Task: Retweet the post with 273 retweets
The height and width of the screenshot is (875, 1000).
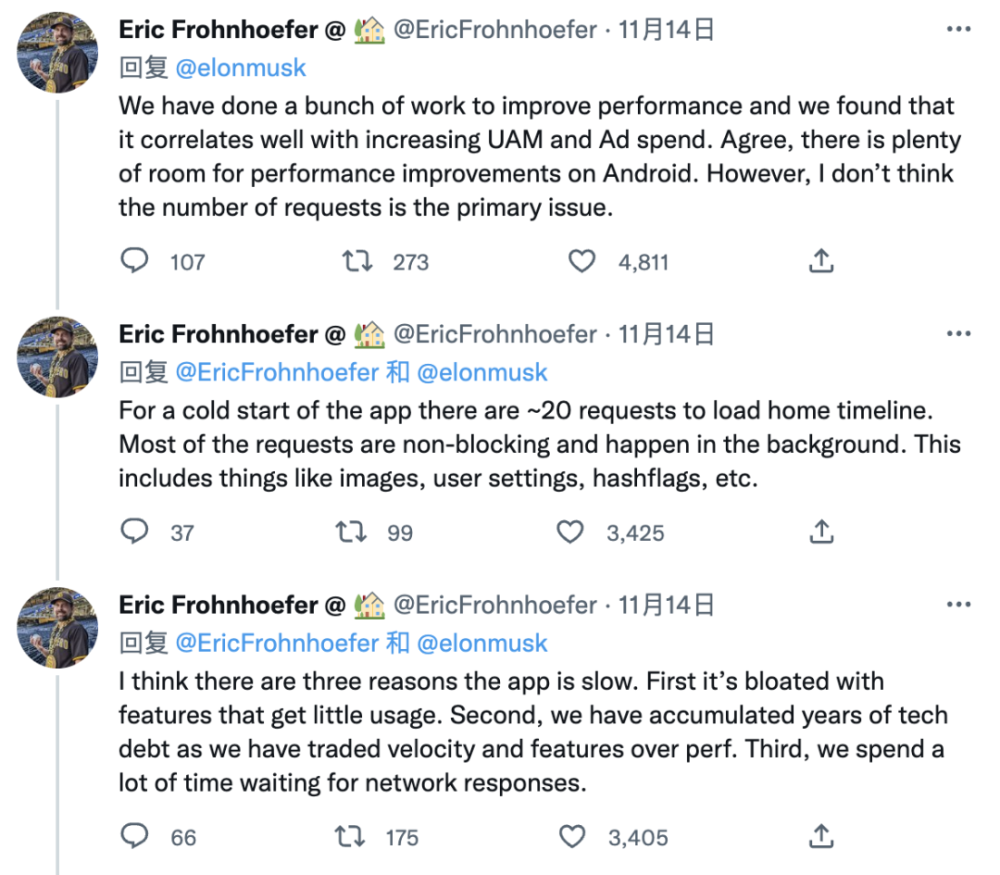Action: [x=357, y=261]
